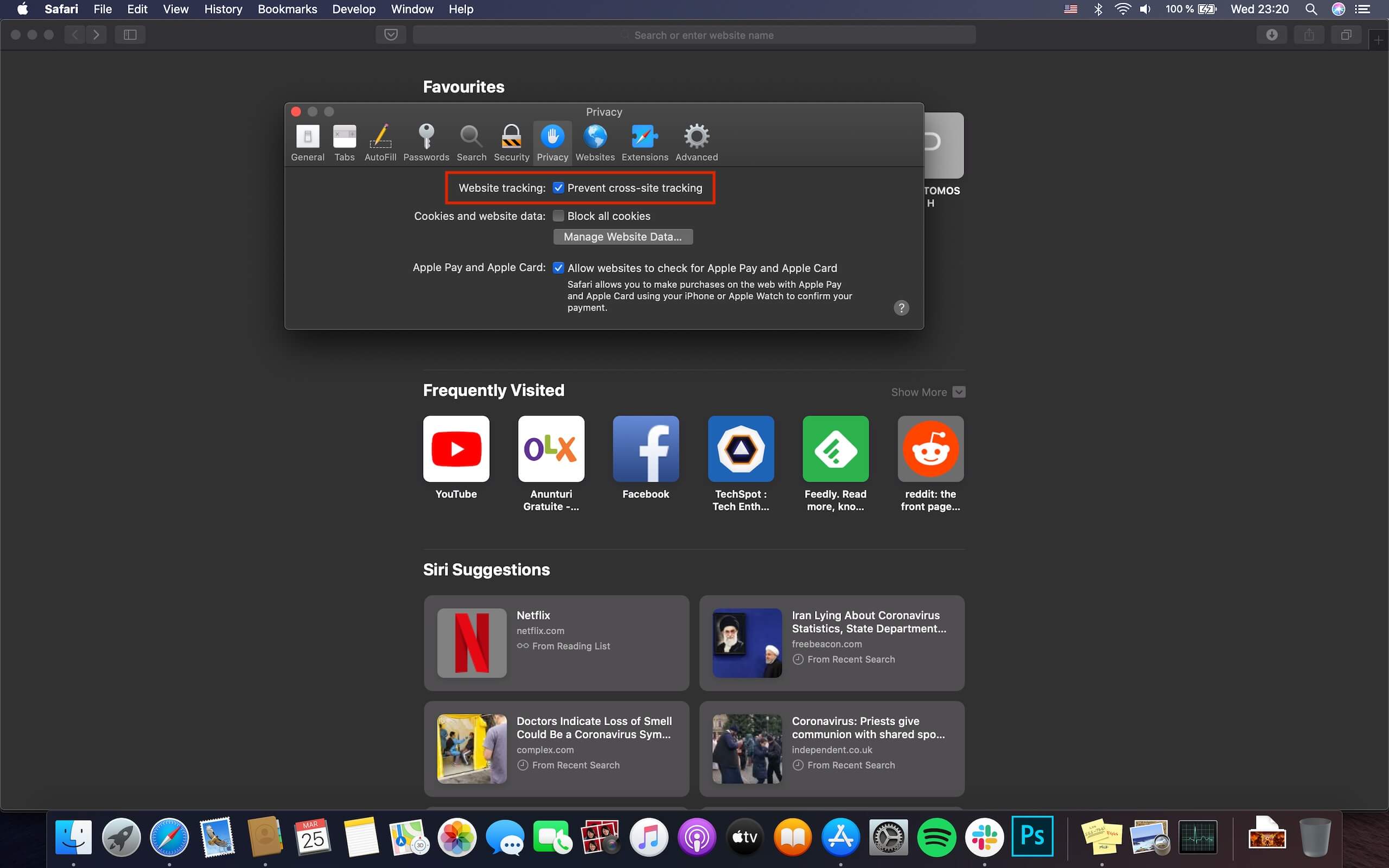Open the privacy help question mark
The height and width of the screenshot is (868, 1389).
point(901,308)
